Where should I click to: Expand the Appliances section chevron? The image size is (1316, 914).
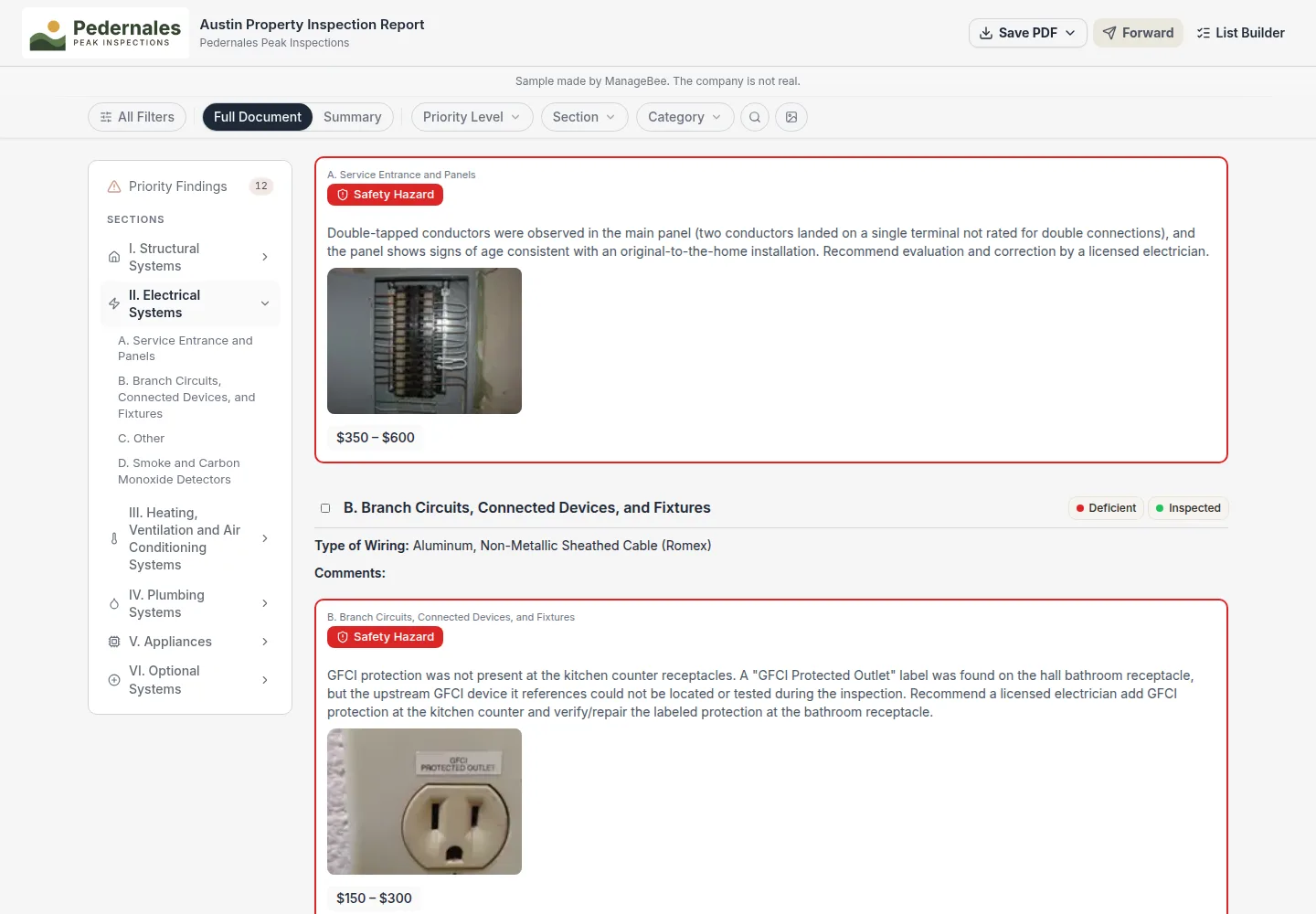[x=265, y=642]
